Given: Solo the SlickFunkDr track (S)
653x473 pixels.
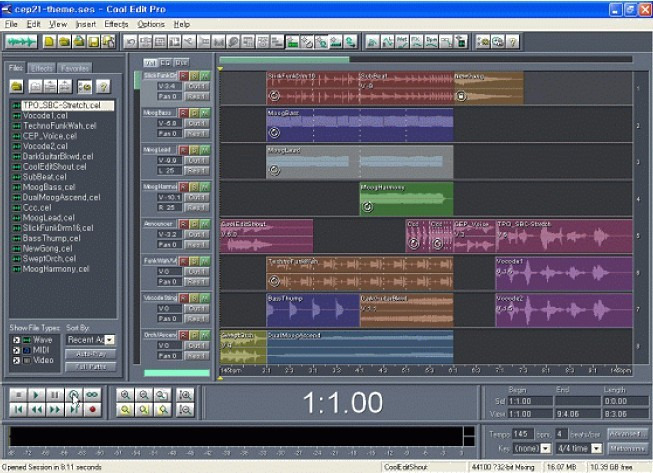Looking at the screenshot, I should [x=194, y=76].
